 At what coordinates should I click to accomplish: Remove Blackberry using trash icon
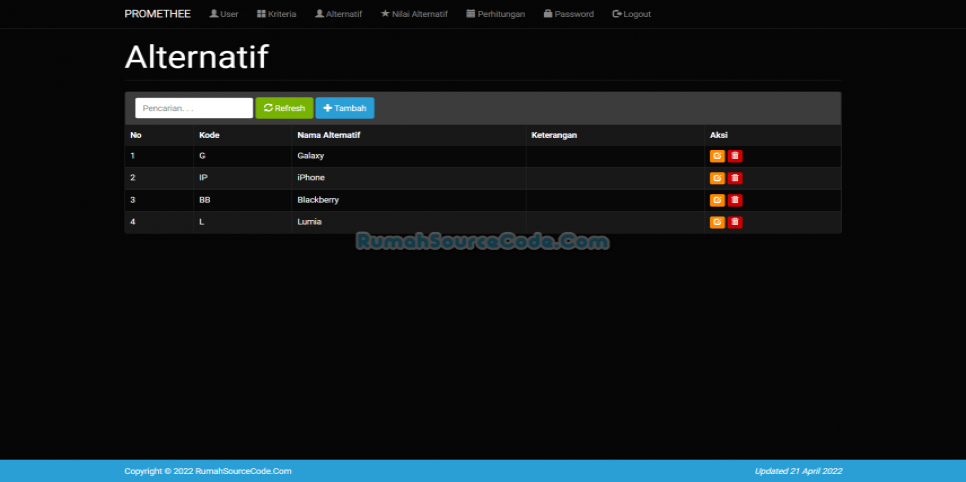pyautogui.click(x=735, y=200)
